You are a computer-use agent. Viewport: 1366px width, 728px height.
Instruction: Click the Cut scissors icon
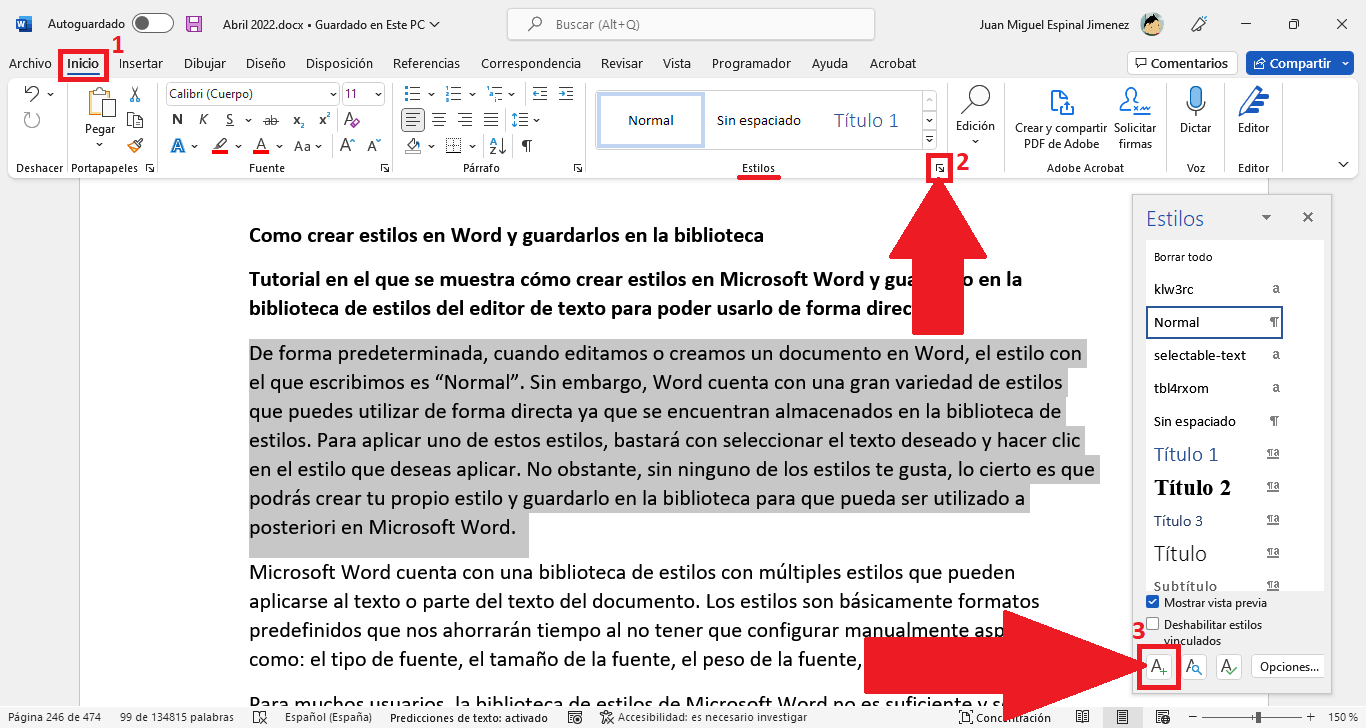tap(135, 94)
